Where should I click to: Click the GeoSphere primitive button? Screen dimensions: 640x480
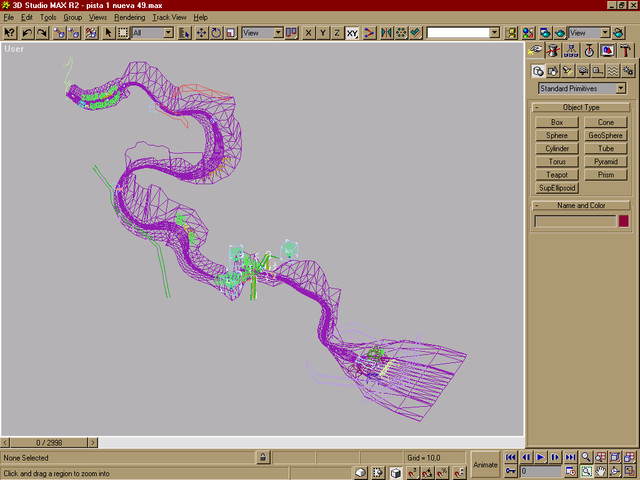coord(606,135)
